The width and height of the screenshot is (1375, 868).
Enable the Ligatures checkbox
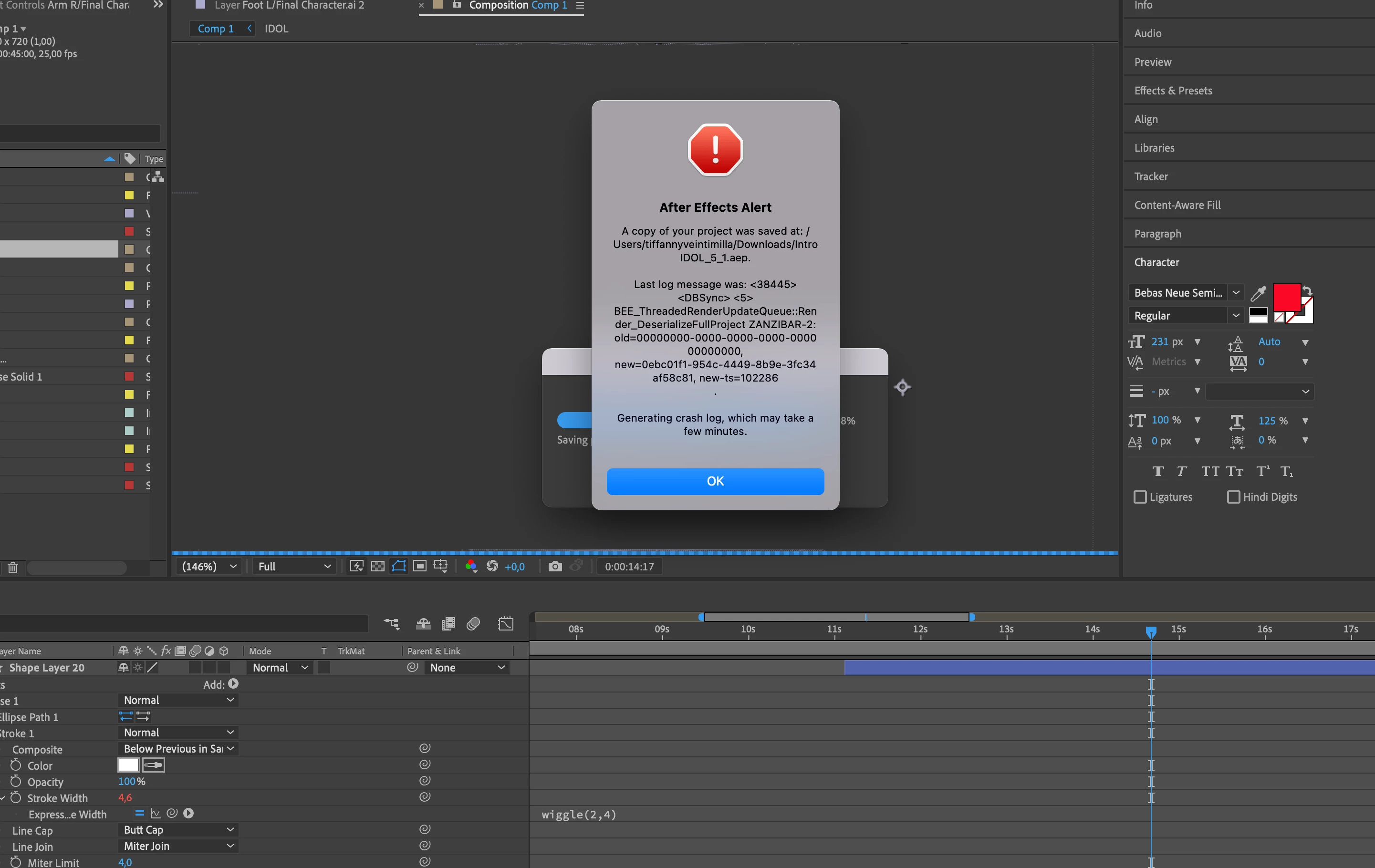pos(1140,497)
